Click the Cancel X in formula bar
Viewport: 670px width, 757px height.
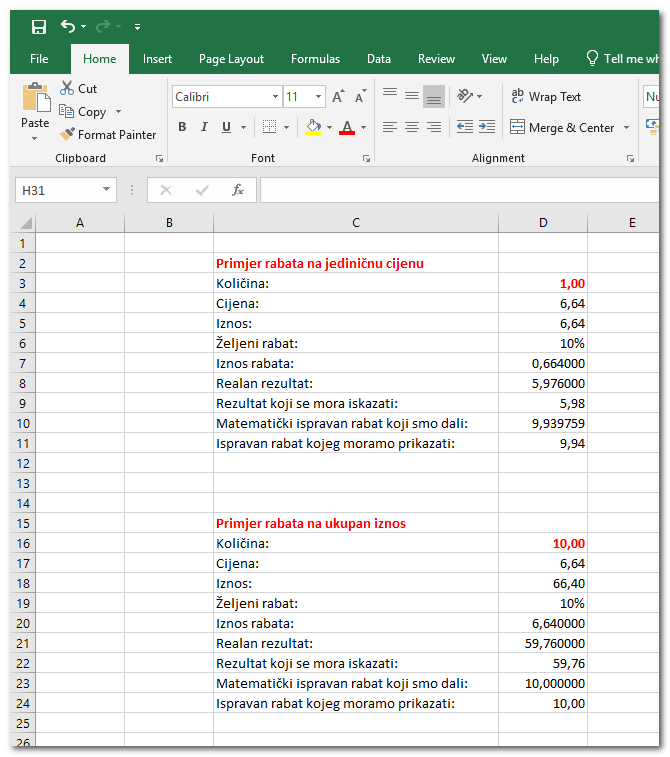coord(166,190)
